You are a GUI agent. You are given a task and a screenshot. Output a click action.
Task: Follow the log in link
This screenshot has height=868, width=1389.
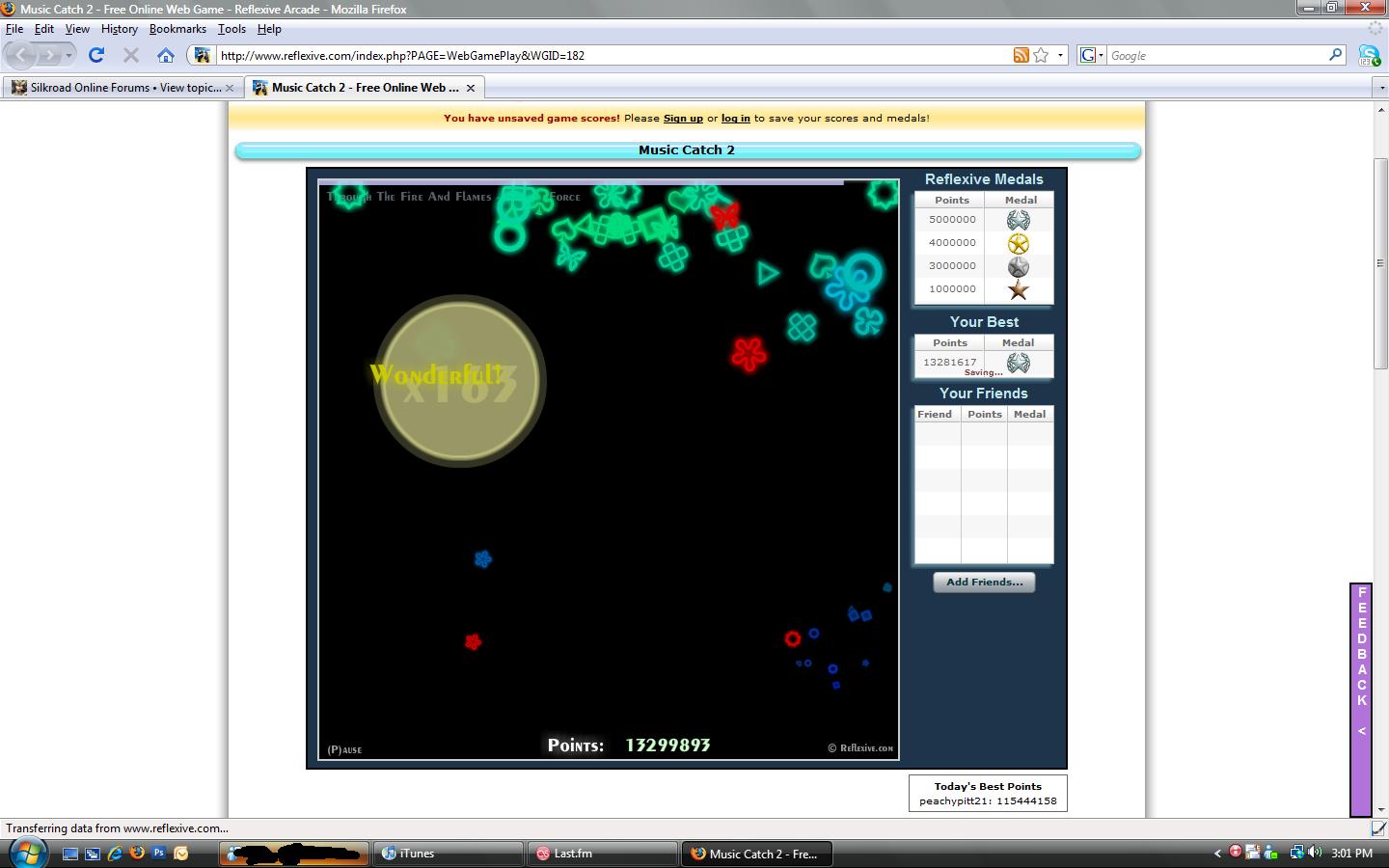735,119
